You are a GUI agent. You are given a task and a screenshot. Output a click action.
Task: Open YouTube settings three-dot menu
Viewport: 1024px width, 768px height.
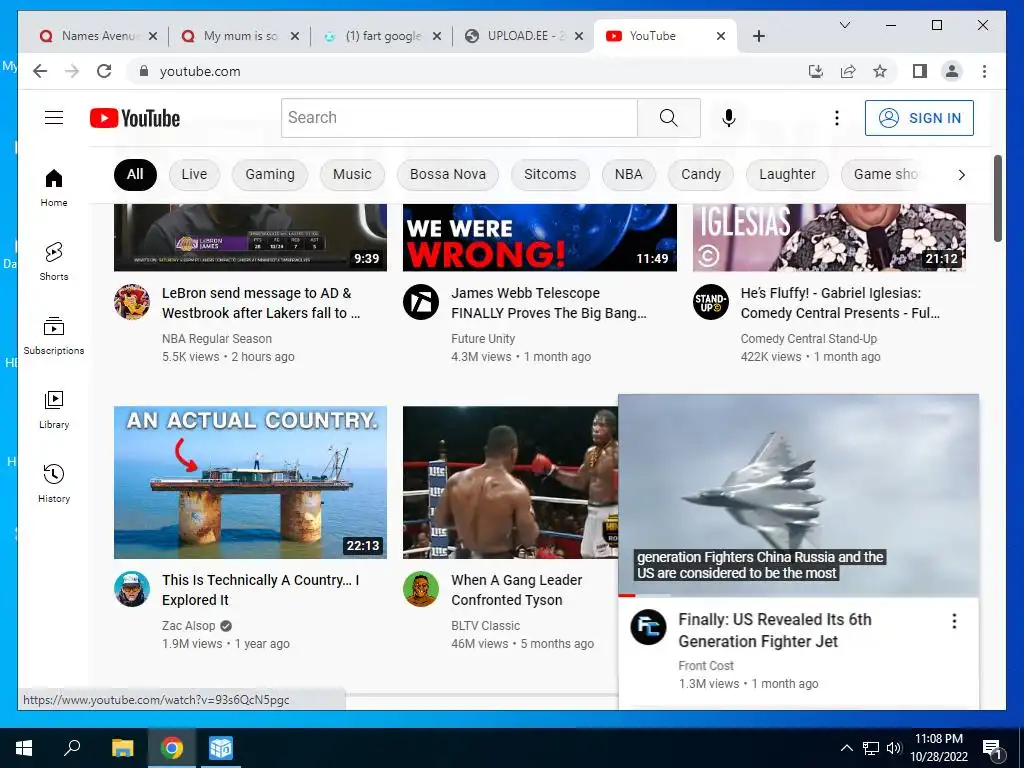837,118
